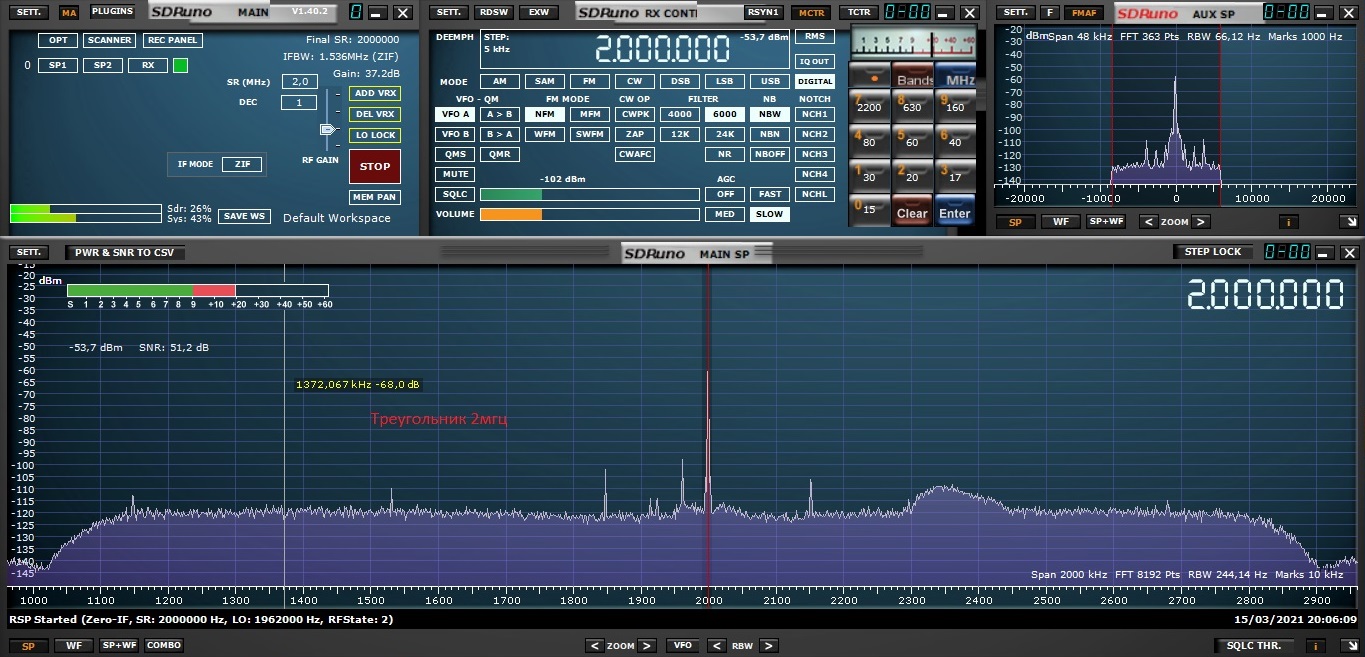The width and height of the screenshot is (1365, 657).
Task: Click the S-meter gauge display
Action: pyautogui.click(x=912, y=43)
